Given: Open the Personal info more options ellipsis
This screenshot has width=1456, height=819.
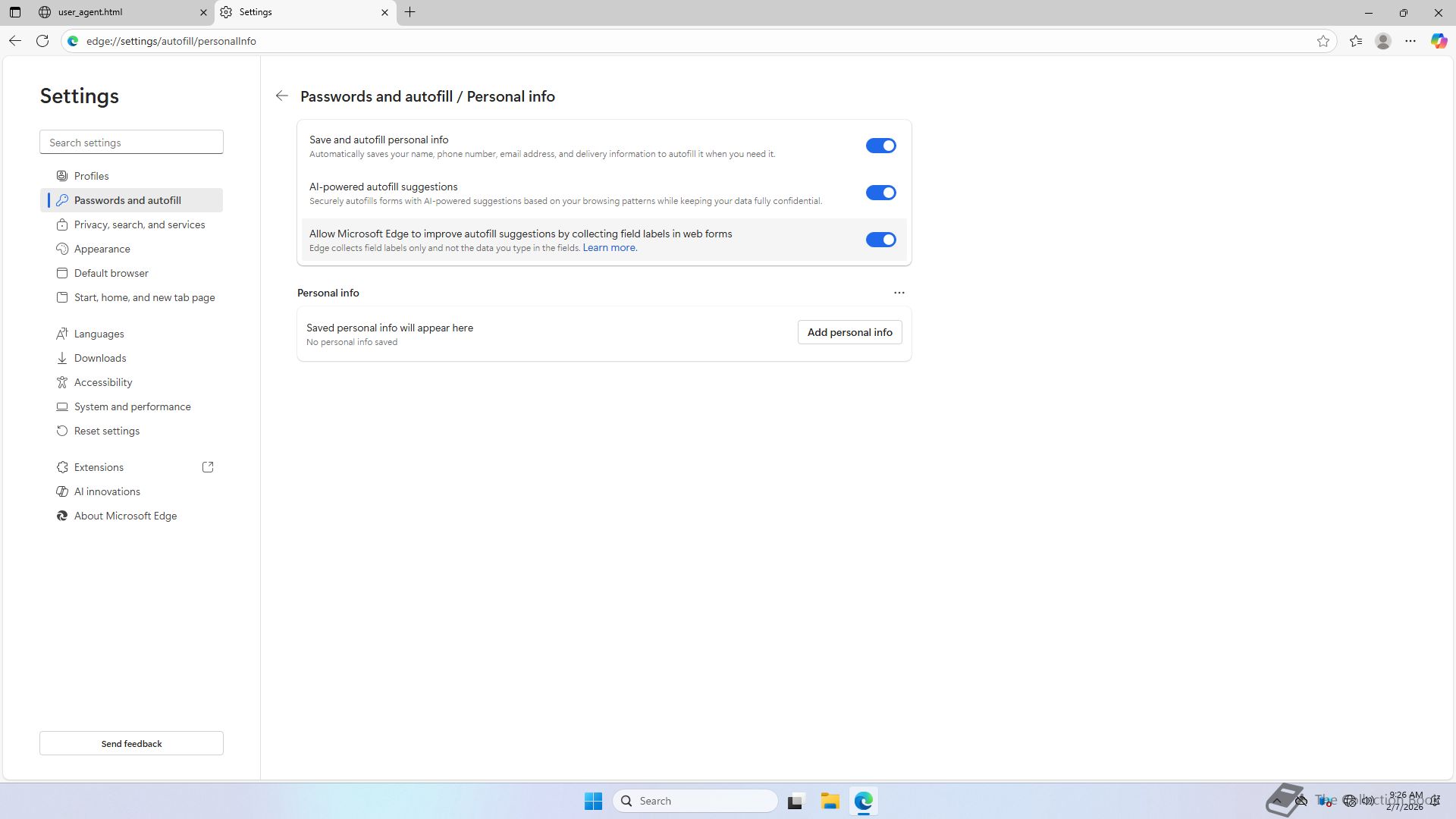Looking at the screenshot, I should tap(899, 293).
